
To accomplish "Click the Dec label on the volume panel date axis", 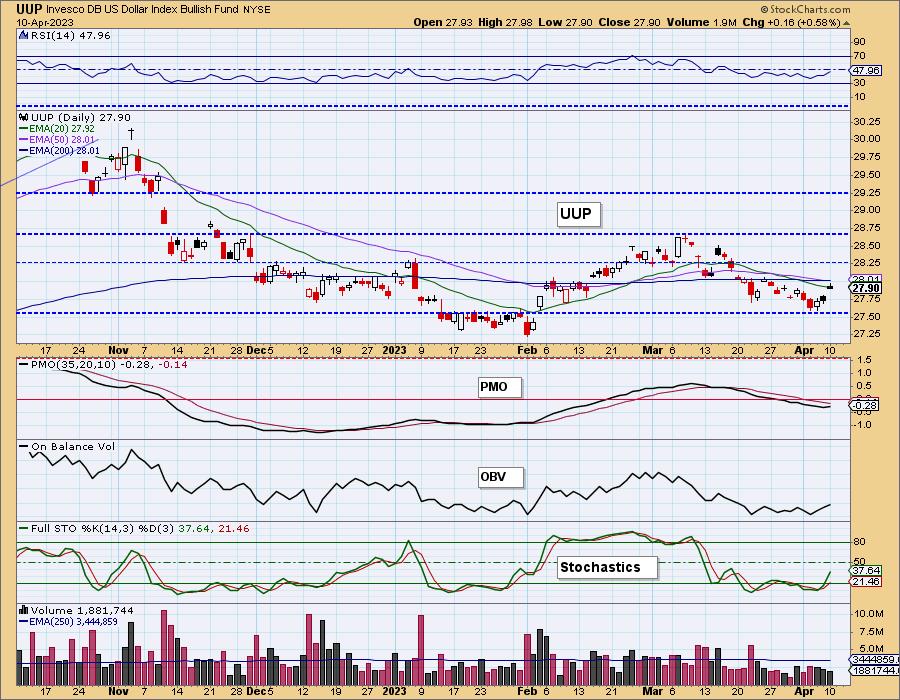I will [256, 691].
